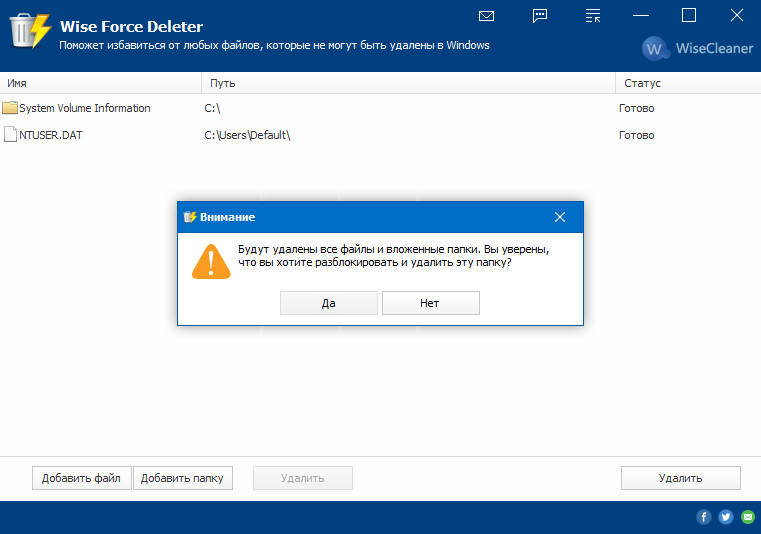Open the feedback chat bubble icon
The width and height of the screenshot is (761, 534).
click(540, 16)
